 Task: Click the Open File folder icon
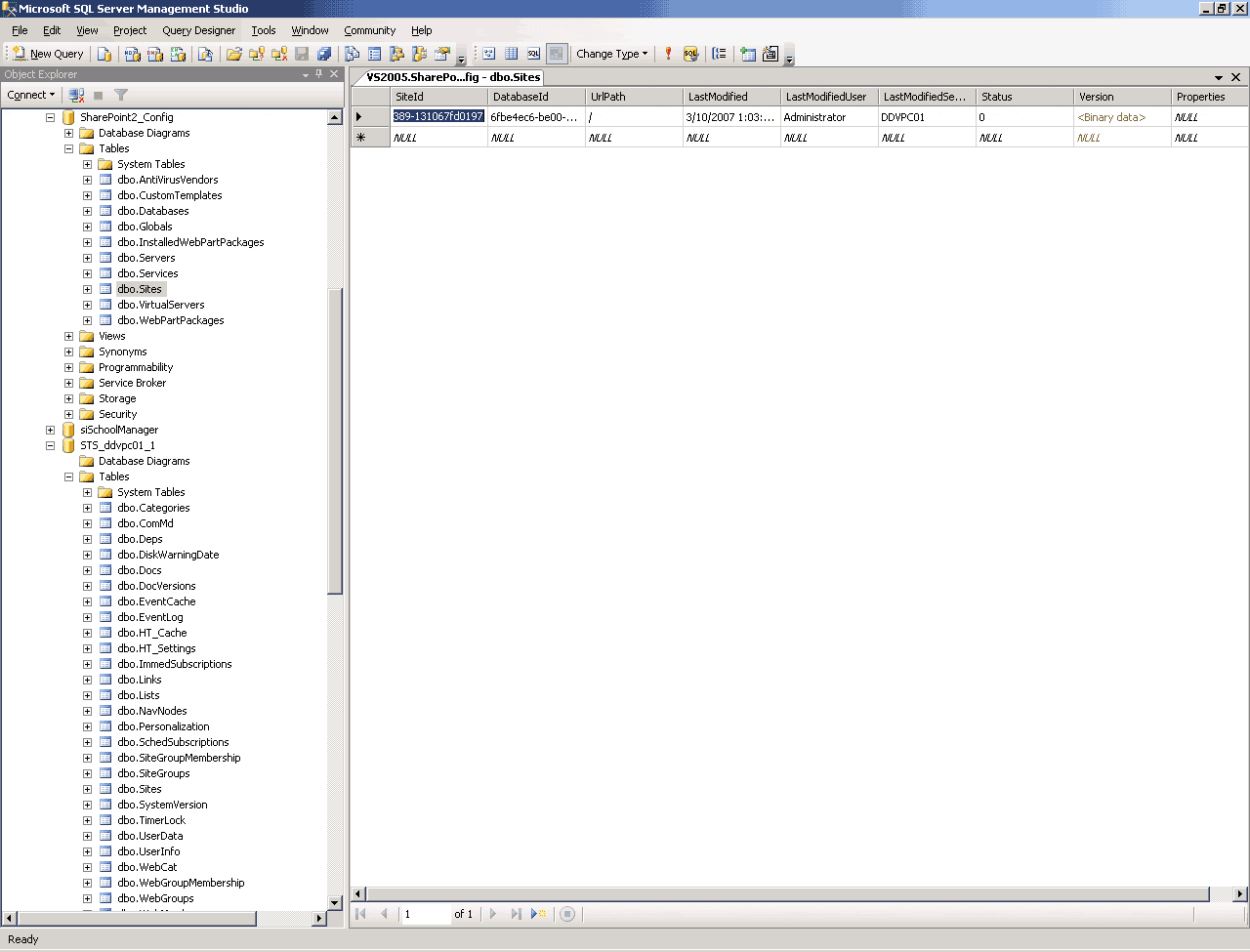pos(234,54)
